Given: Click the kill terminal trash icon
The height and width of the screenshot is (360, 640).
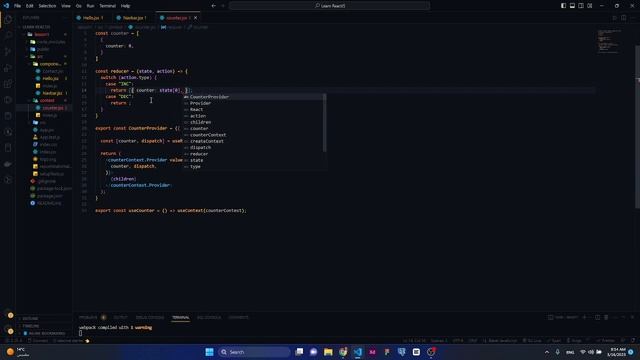Looking at the screenshot, I should click(x=606, y=317).
